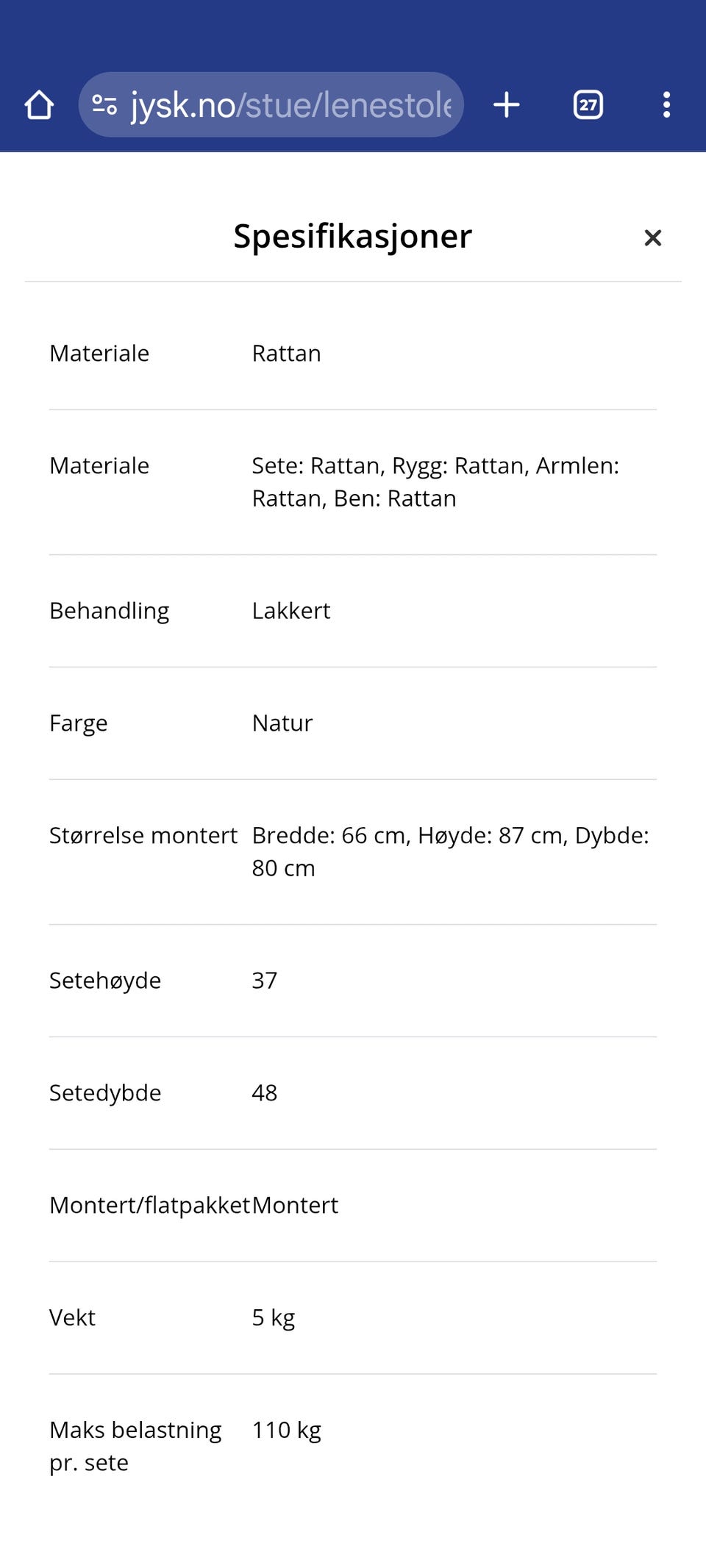706x1568 pixels.
Task: Select the Vekt 5 kg entry
Action: pos(273,1317)
